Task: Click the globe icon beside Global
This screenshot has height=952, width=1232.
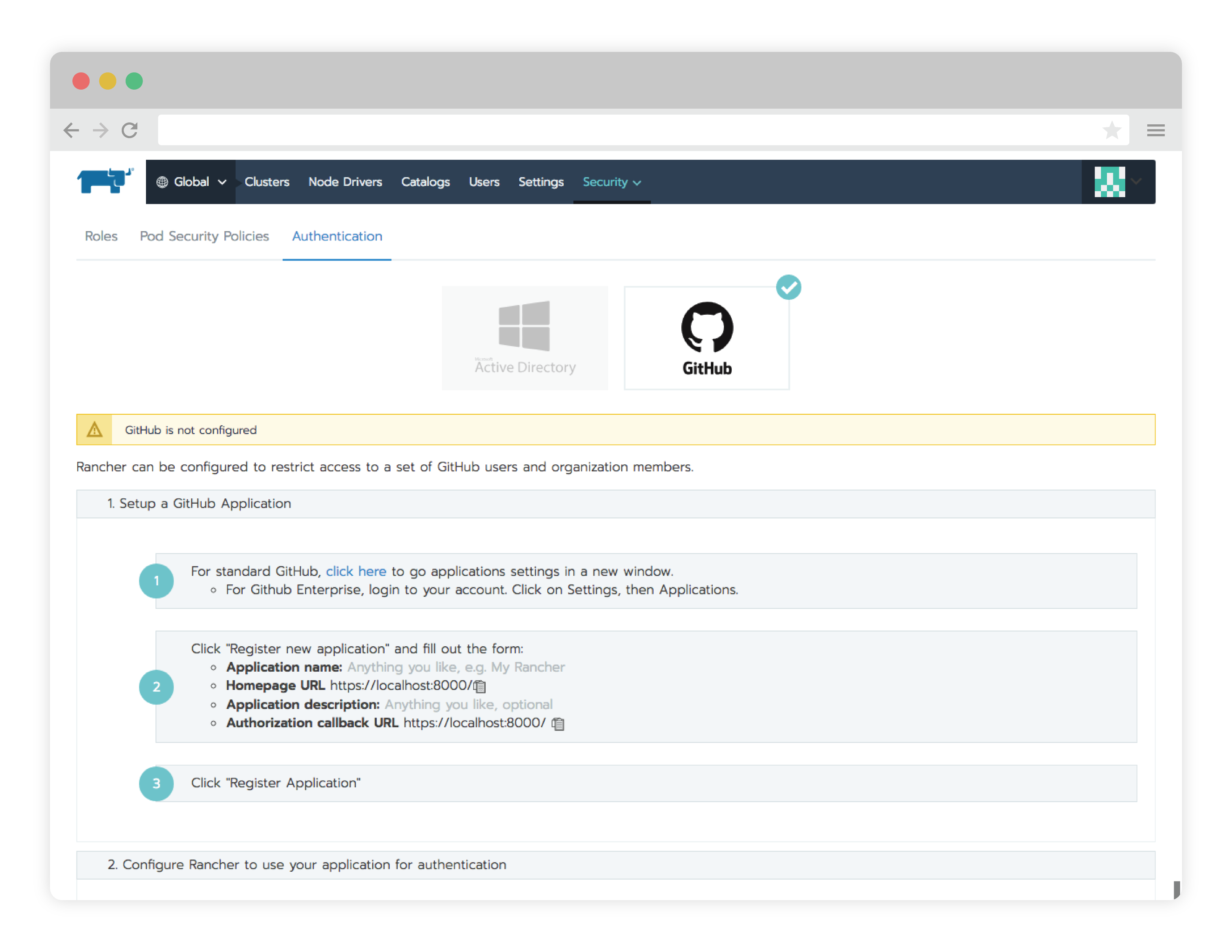Action: pyautogui.click(x=162, y=182)
